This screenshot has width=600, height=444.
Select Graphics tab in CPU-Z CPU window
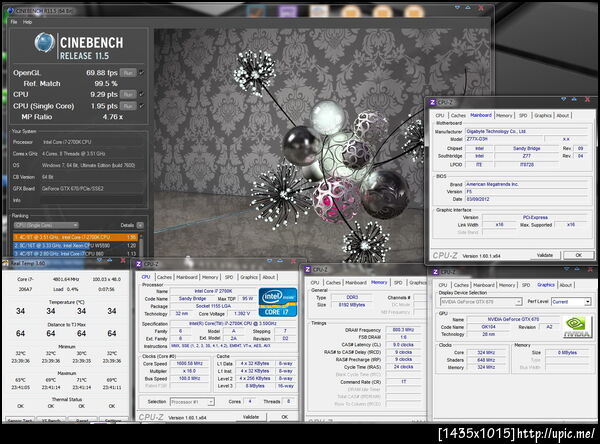249,277
